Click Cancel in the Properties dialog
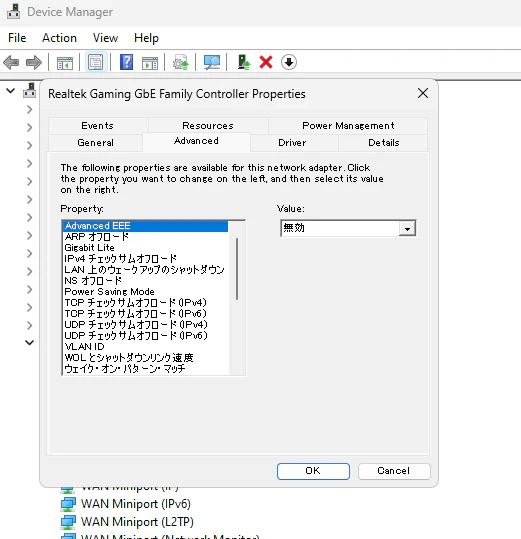Viewport: 521px width, 539px height. (x=394, y=471)
